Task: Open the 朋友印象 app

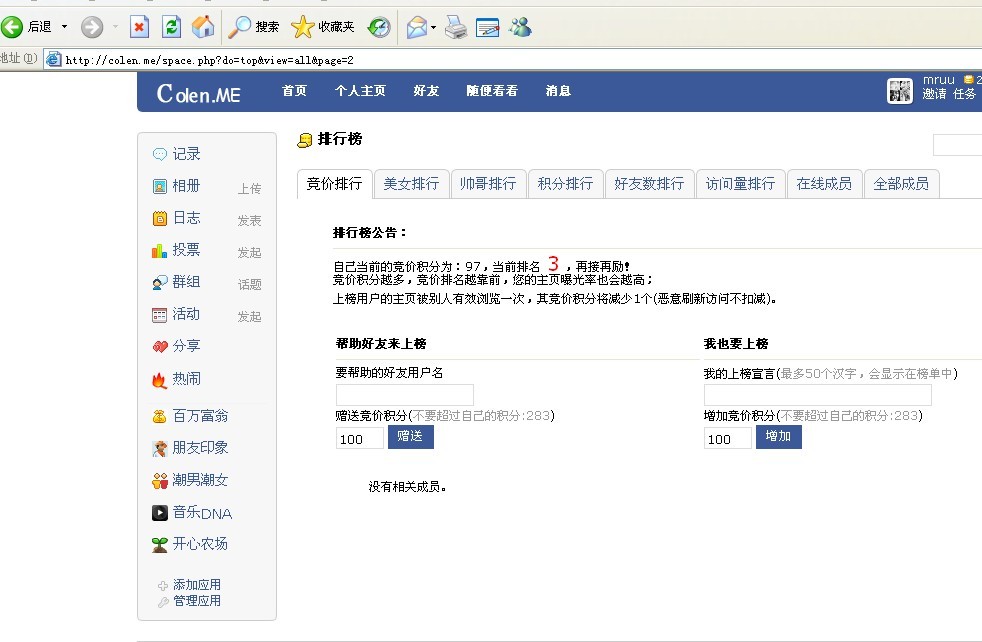Action: point(200,448)
